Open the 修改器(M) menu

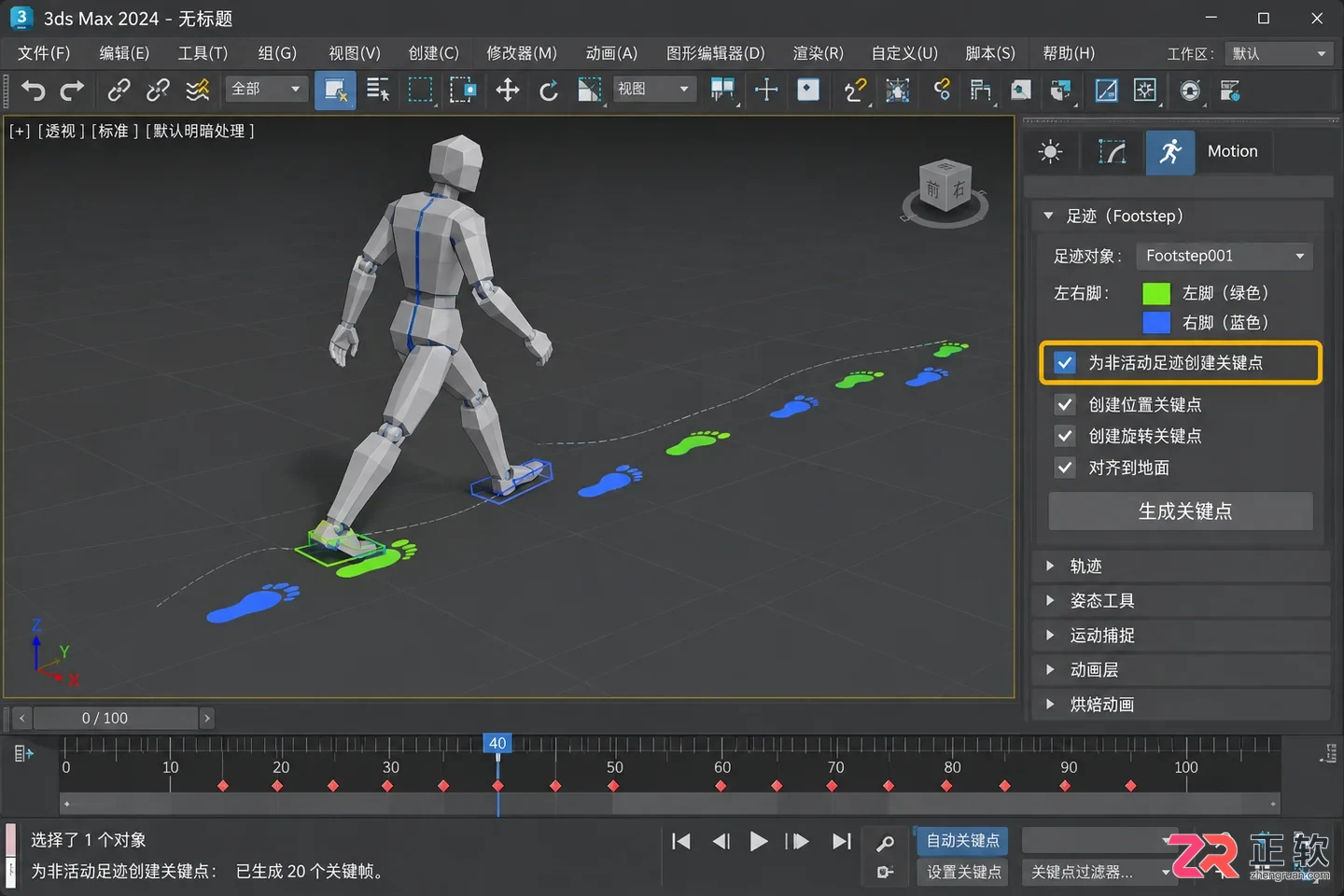[x=522, y=53]
